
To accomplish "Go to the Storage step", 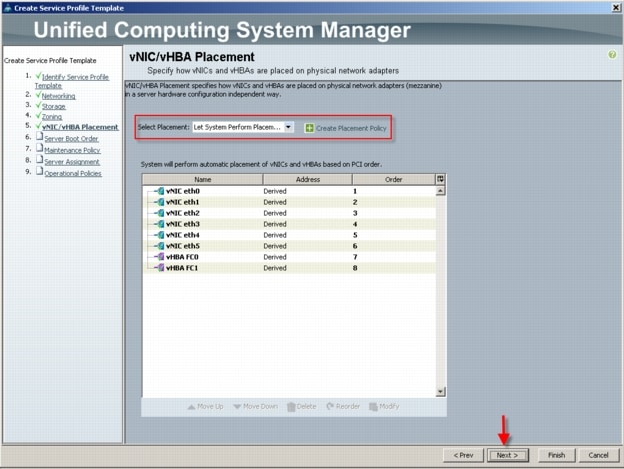I will point(54,106).
